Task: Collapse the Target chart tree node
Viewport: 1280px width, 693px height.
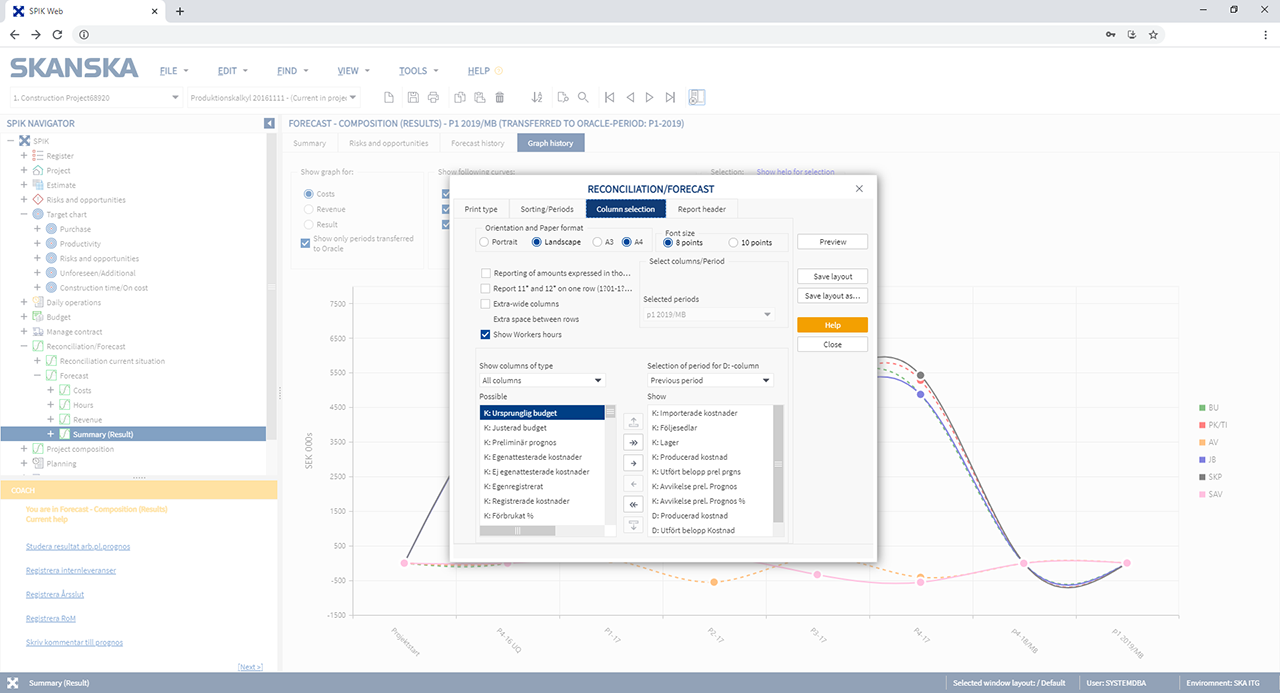Action: 24,215
